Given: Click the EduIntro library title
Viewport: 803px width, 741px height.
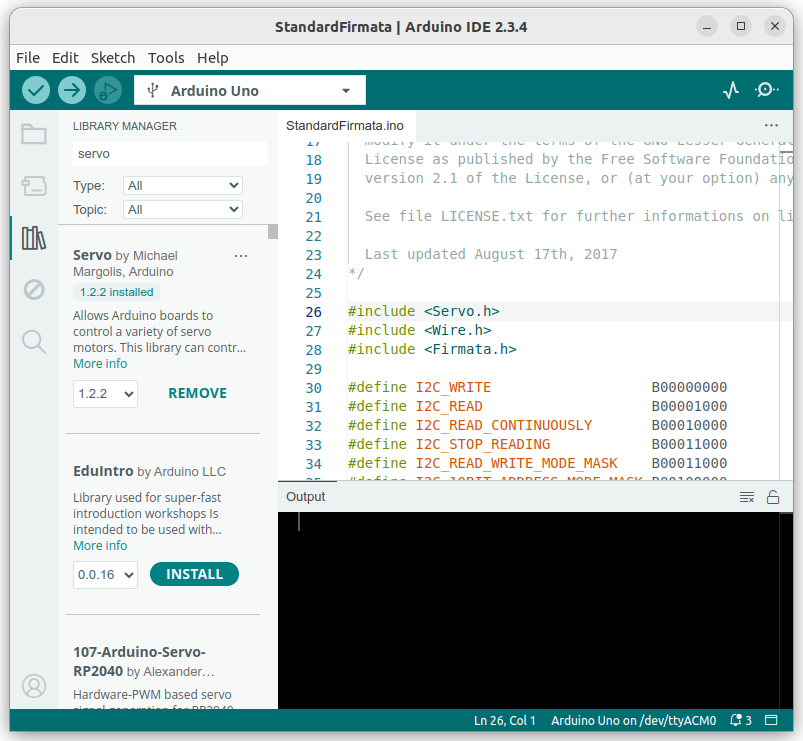Looking at the screenshot, I should click(x=103, y=471).
